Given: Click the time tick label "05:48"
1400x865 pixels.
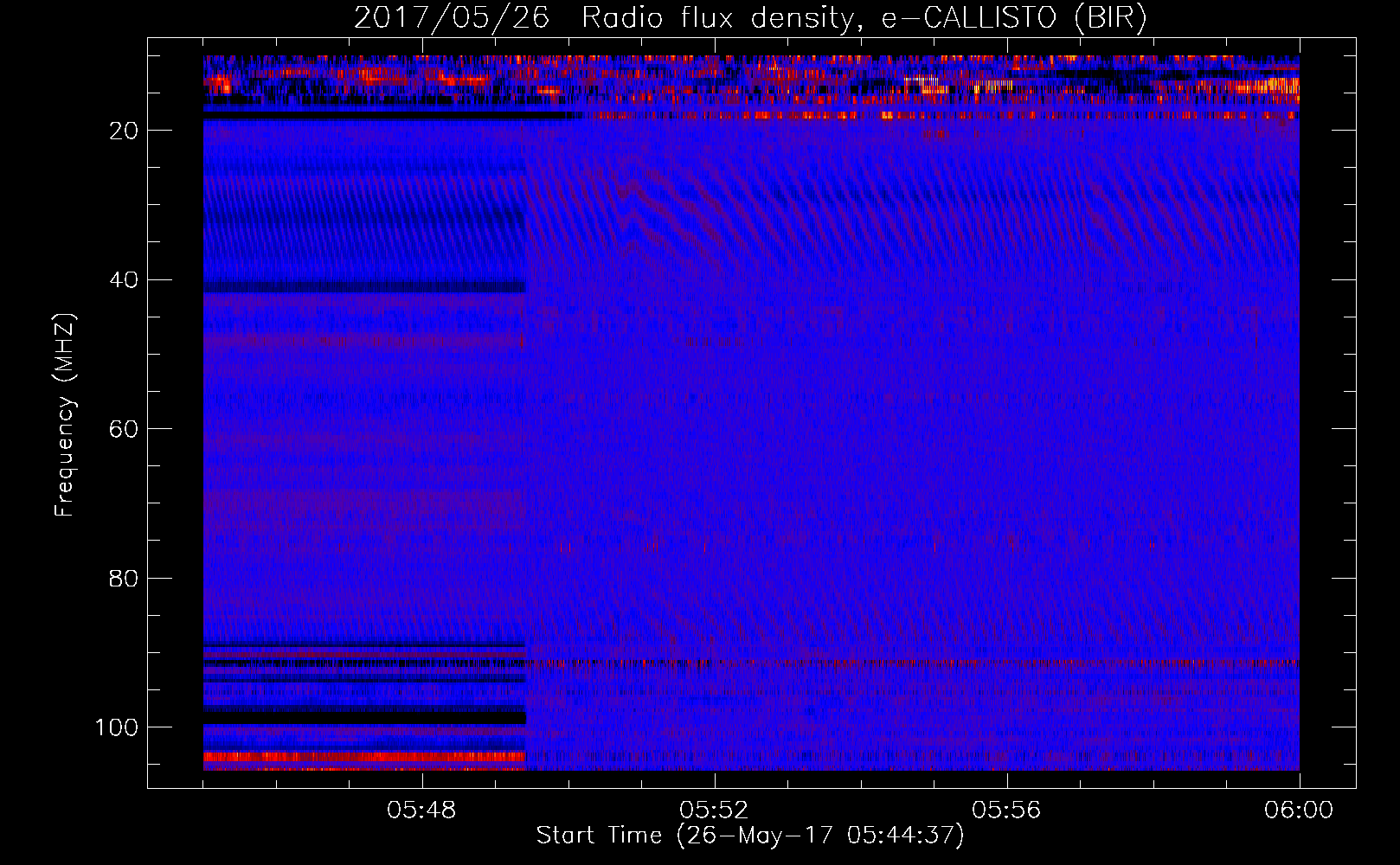Looking at the screenshot, I should [x=421, y=811].
